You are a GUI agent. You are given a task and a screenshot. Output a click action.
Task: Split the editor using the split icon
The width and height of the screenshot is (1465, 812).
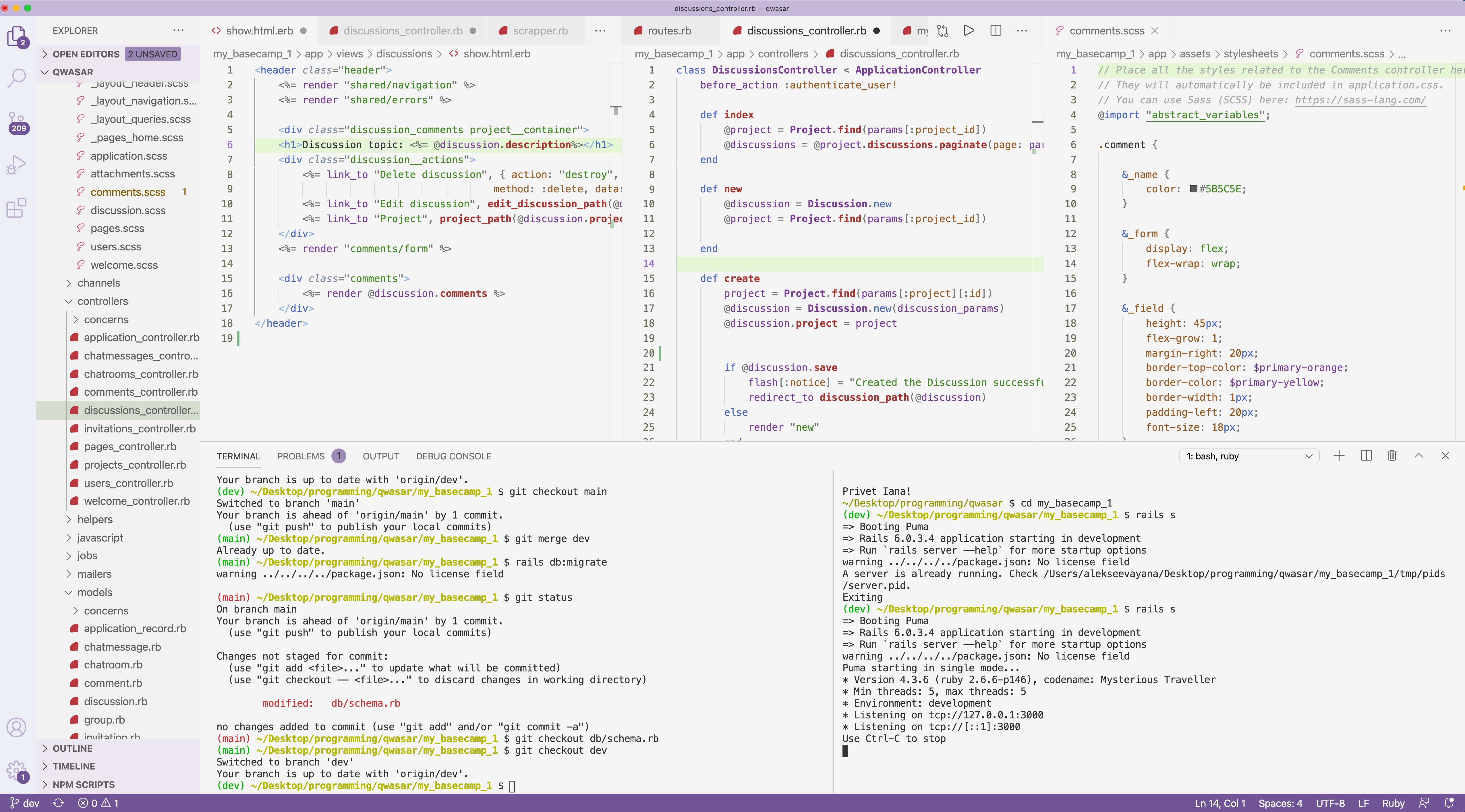[x=995, y=31]
